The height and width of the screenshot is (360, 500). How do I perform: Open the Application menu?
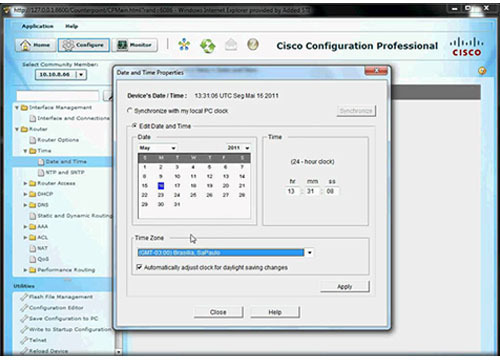37,26
